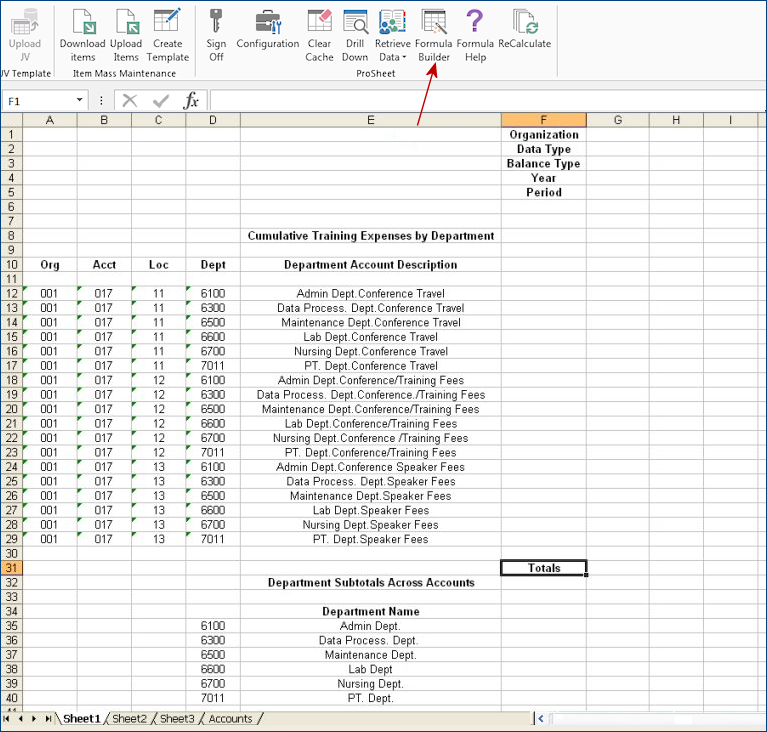
Task: Expand the Retrieve Data dropdown
Action: tap(392, 57)
